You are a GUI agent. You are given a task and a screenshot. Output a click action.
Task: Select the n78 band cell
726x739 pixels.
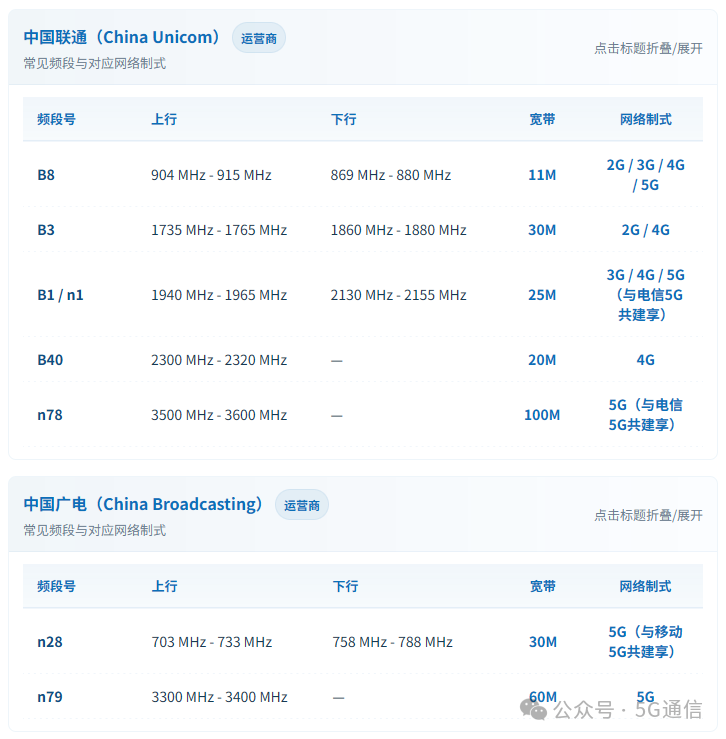[50, 415]
